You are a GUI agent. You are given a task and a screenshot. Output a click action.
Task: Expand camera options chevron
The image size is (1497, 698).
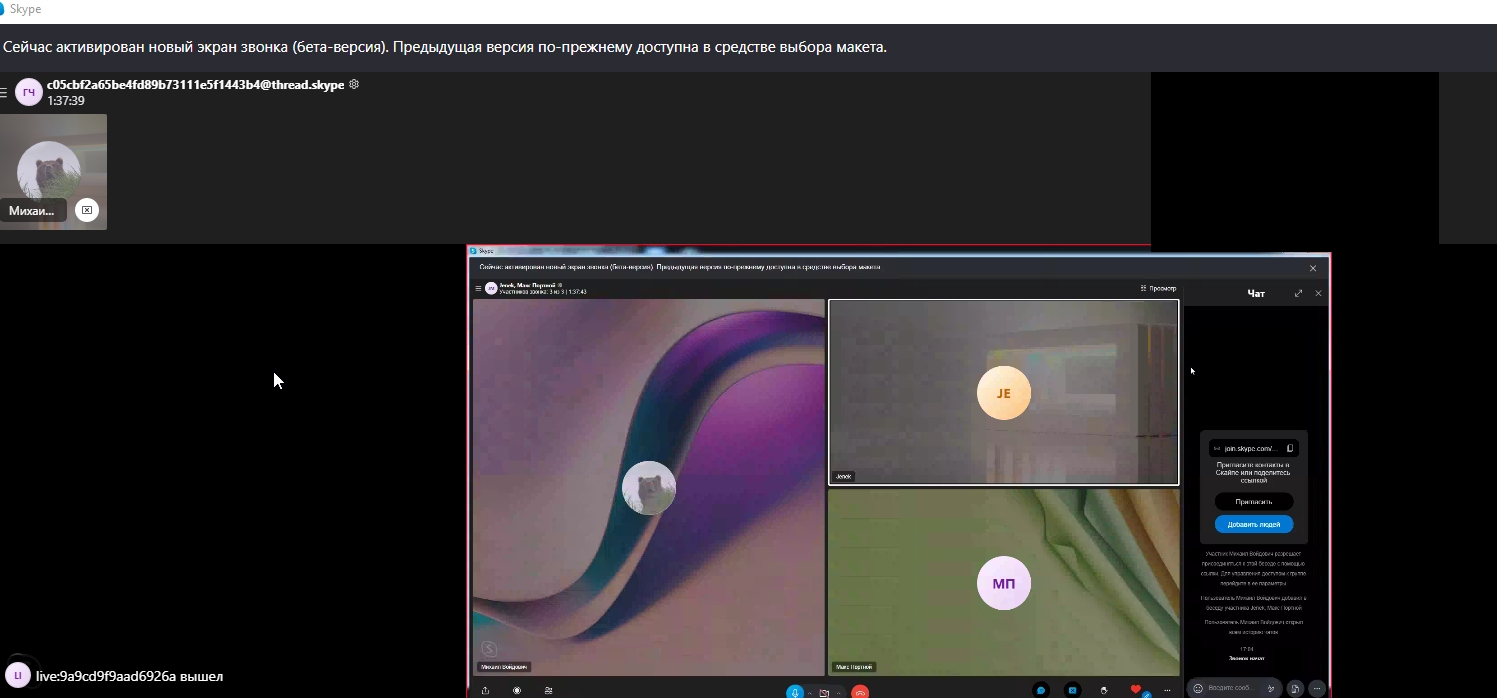point(839,692)
